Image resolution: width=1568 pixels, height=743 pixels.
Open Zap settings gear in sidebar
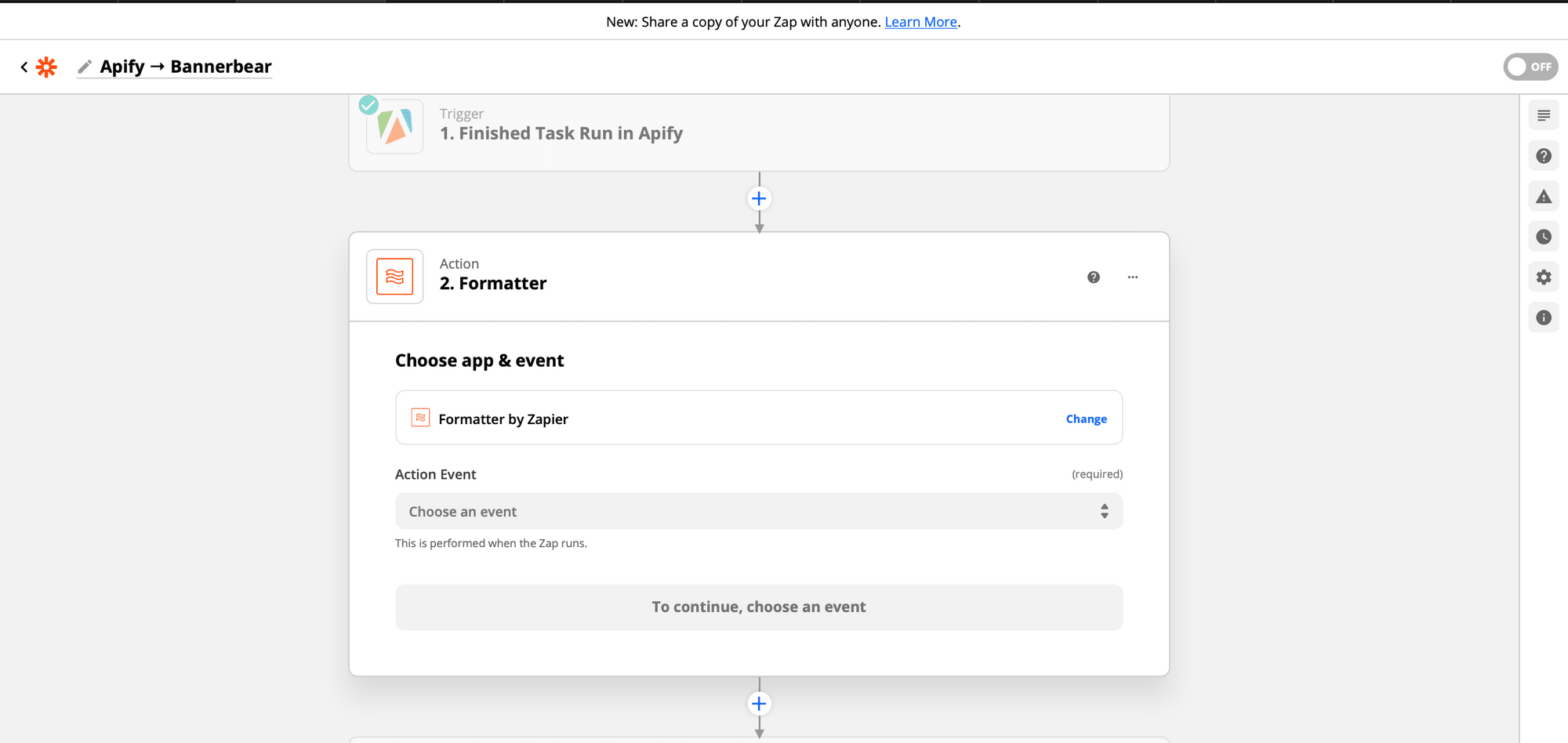click(x=1544, y=277)
